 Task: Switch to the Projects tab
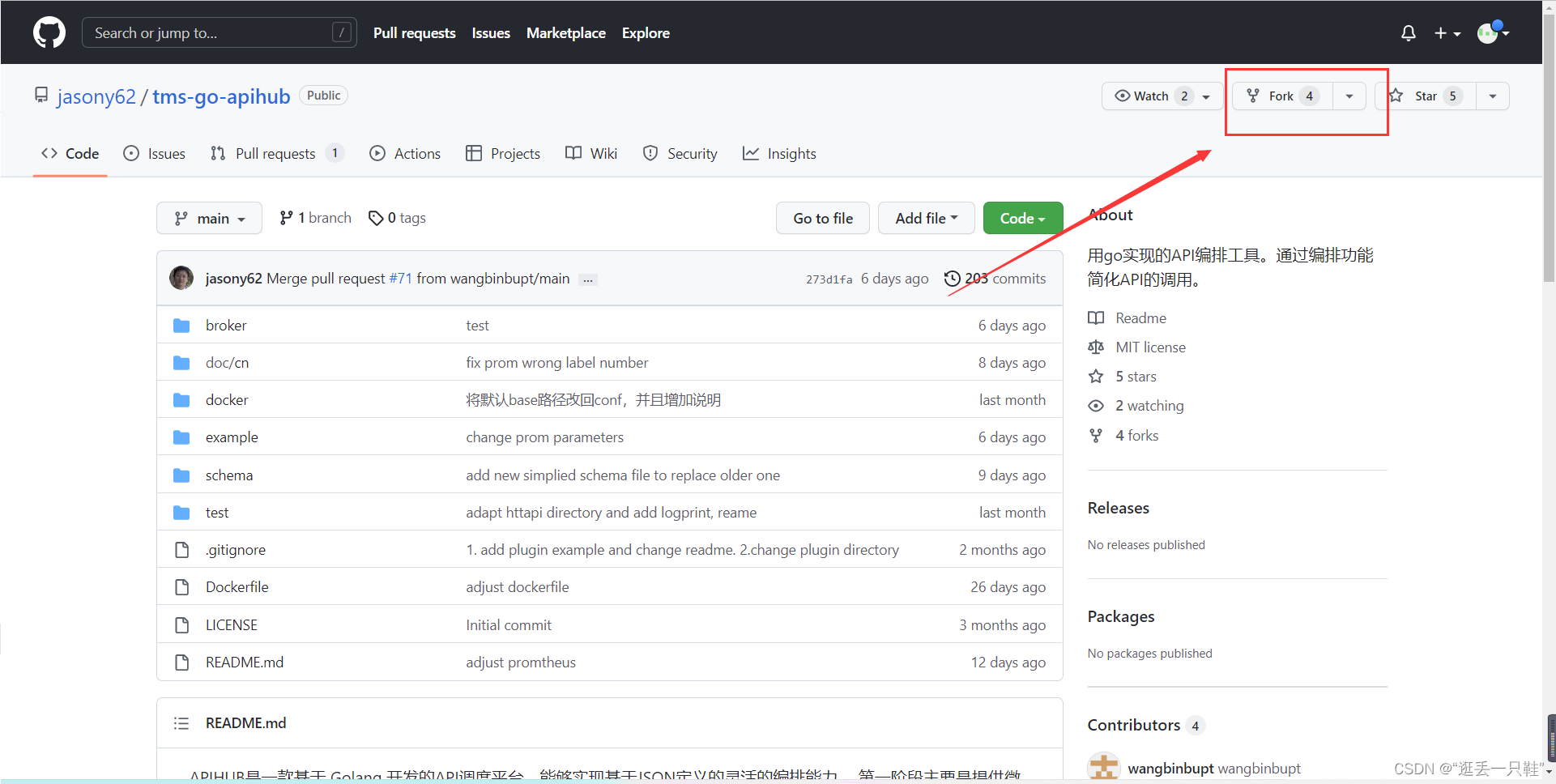click(503, 153)
